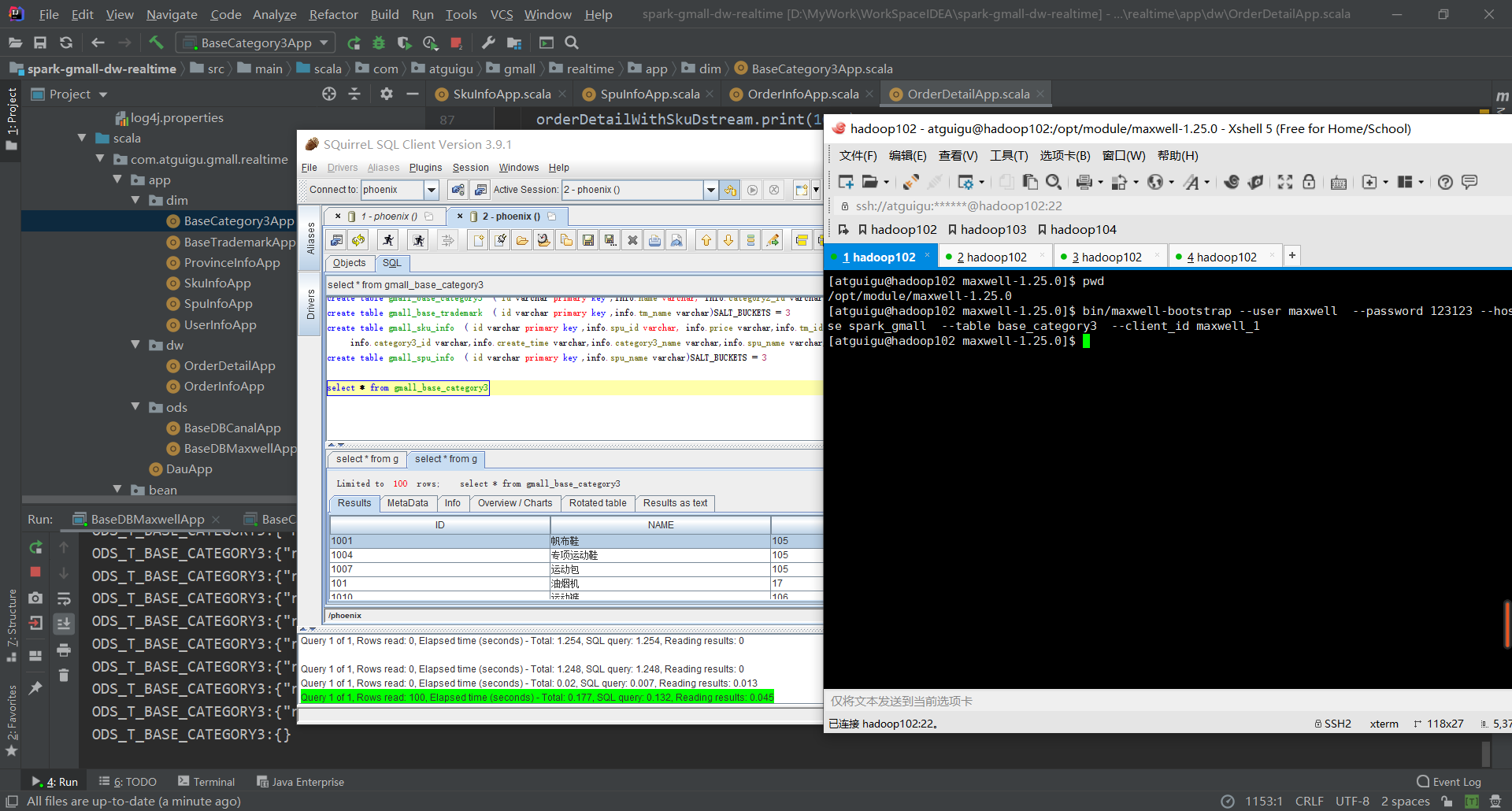The height and width of the screenshot is (811, 1512).
Task: Click the search magnifier icon in Xshell toolbar
Action: point(1054,182)
